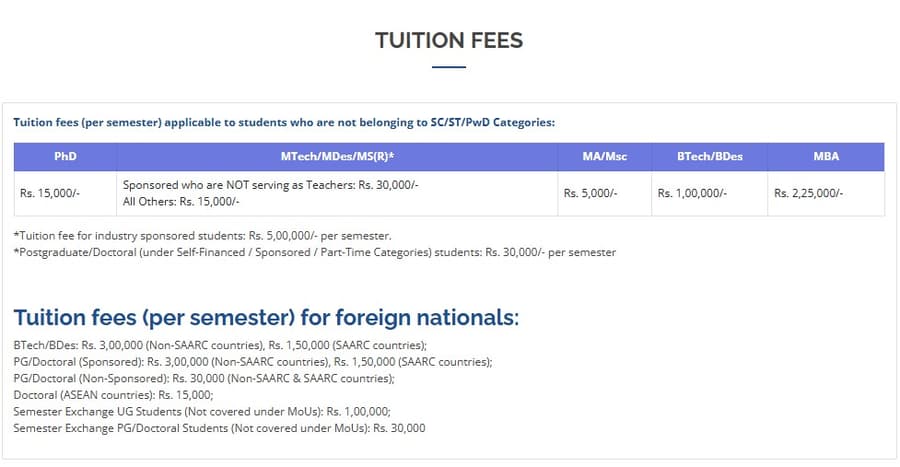Click the PG/Doctoral (Sponsored) fee line
Screen dimensions: 900x467
[x=253, y=361]
